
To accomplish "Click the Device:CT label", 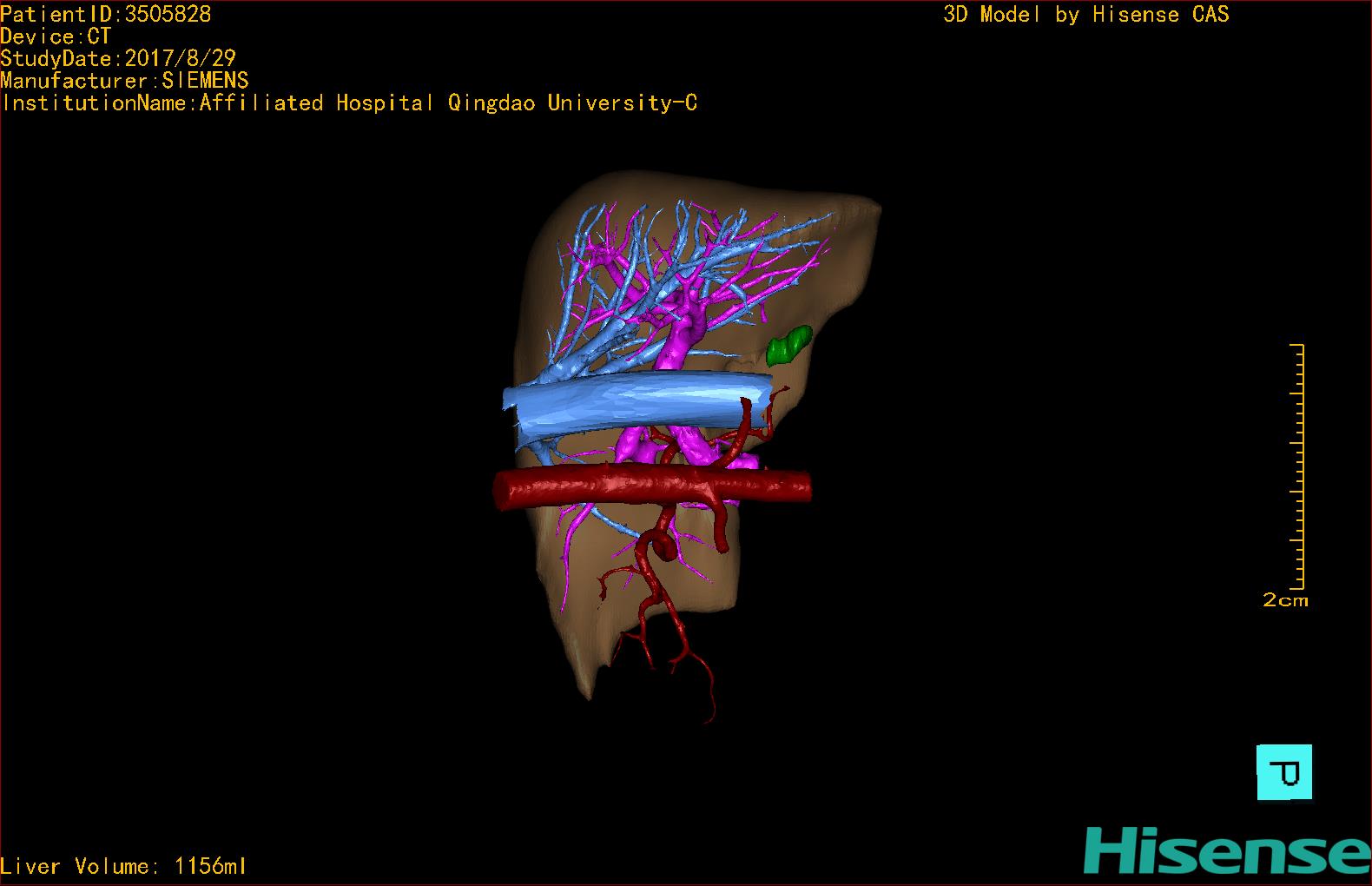I will tap(56, 36).
